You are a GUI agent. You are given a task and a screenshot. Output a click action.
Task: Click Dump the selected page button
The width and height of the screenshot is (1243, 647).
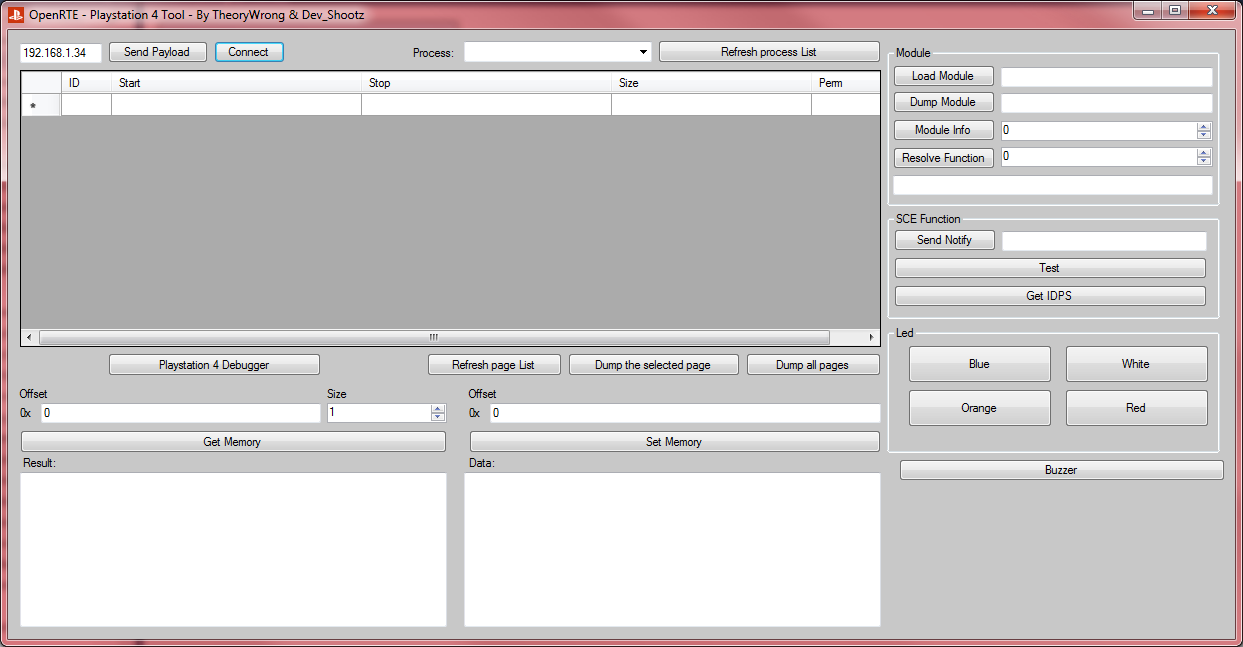tap(653, 365)
